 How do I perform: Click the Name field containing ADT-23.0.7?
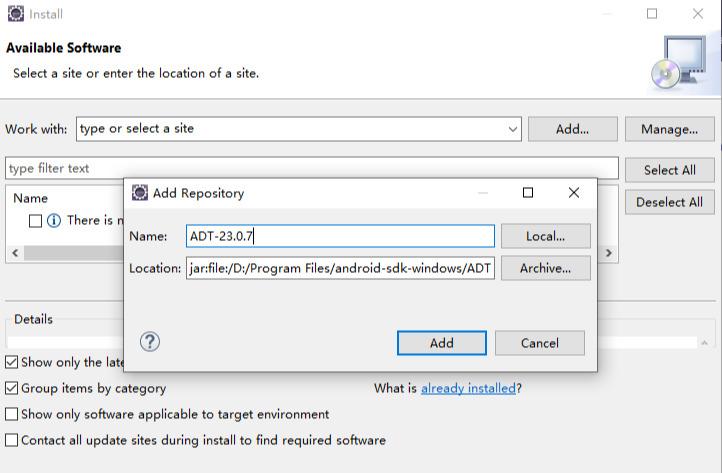coord(340,236)
